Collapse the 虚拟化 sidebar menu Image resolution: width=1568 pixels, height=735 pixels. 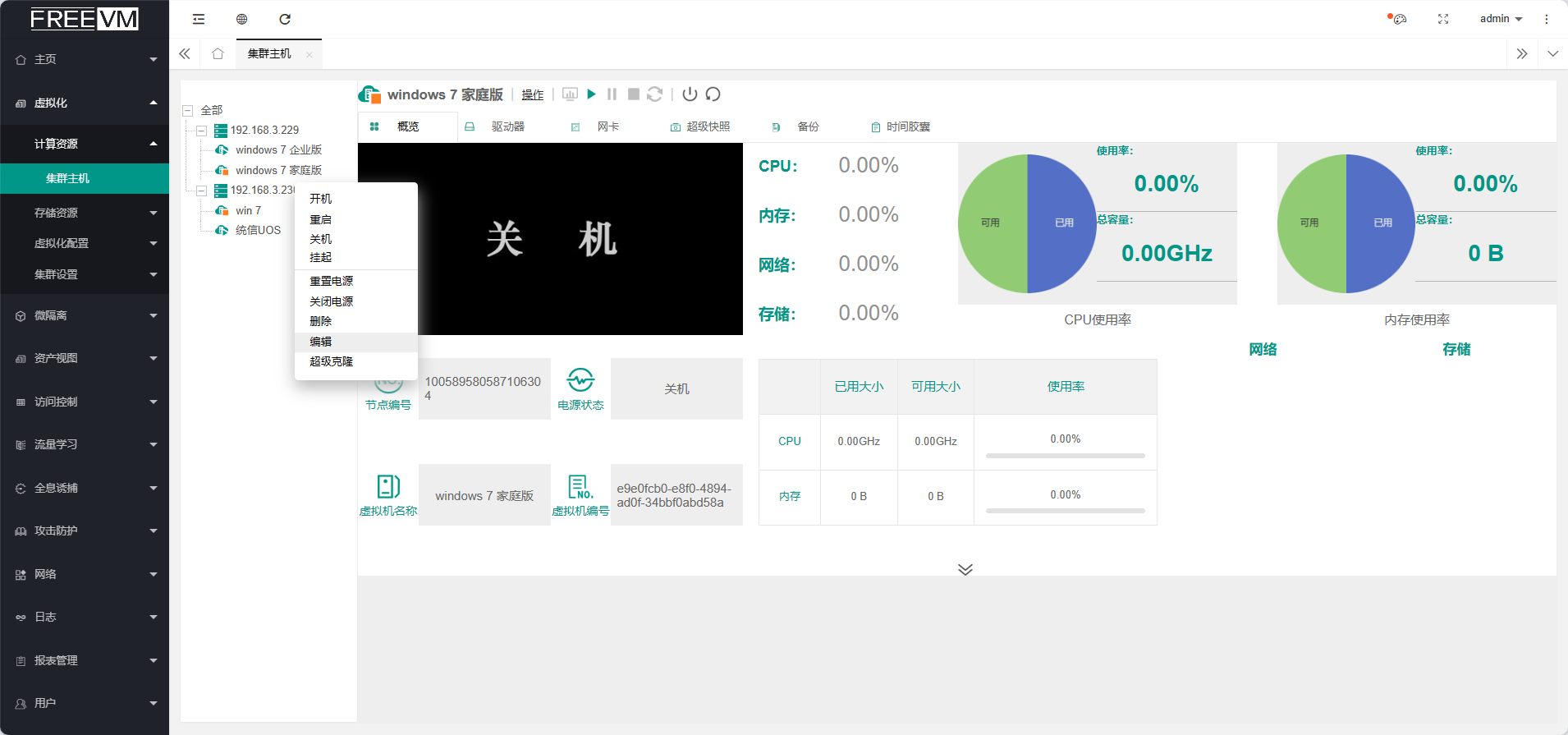[x=85, y=103]
